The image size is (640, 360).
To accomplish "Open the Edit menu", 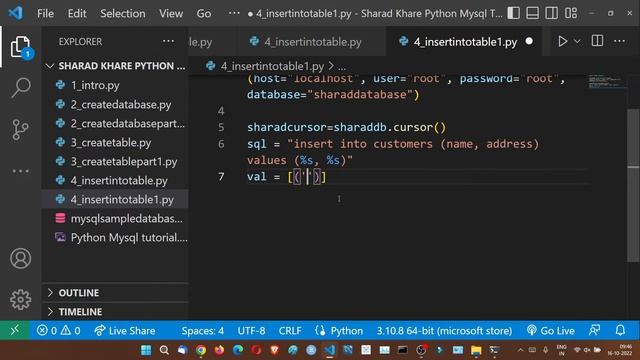I will pos(77,13).
